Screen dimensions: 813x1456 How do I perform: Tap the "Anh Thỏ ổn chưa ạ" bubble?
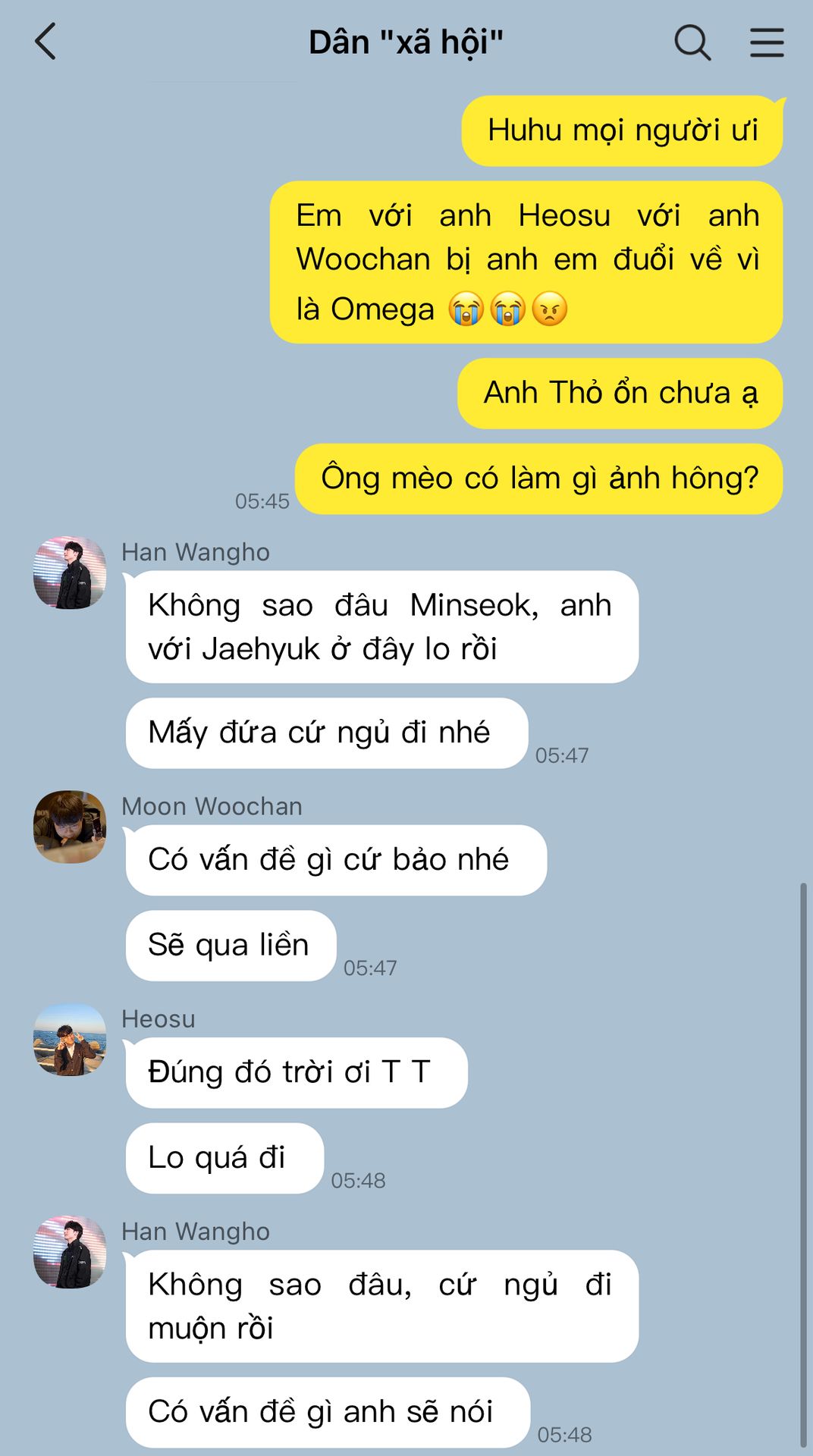[620, 394]
